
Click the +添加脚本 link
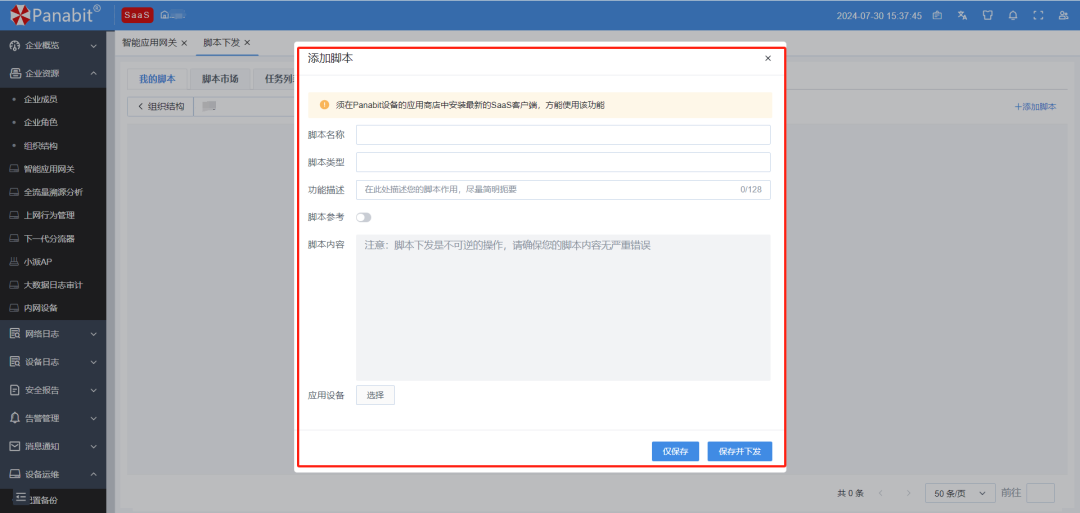pos(1035,107)
